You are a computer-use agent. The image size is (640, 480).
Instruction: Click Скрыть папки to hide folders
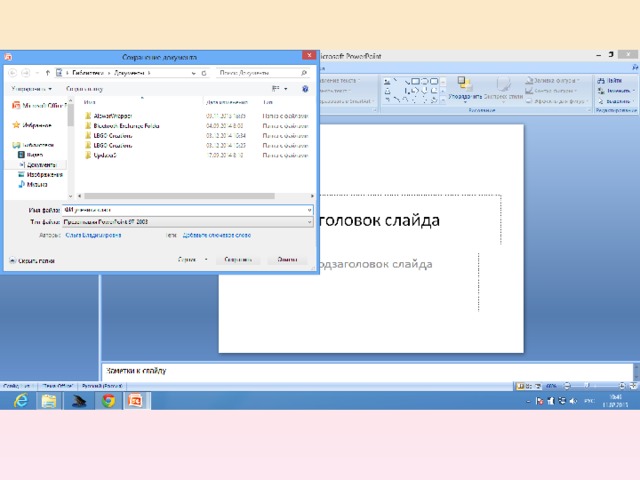tap(32, 260)
